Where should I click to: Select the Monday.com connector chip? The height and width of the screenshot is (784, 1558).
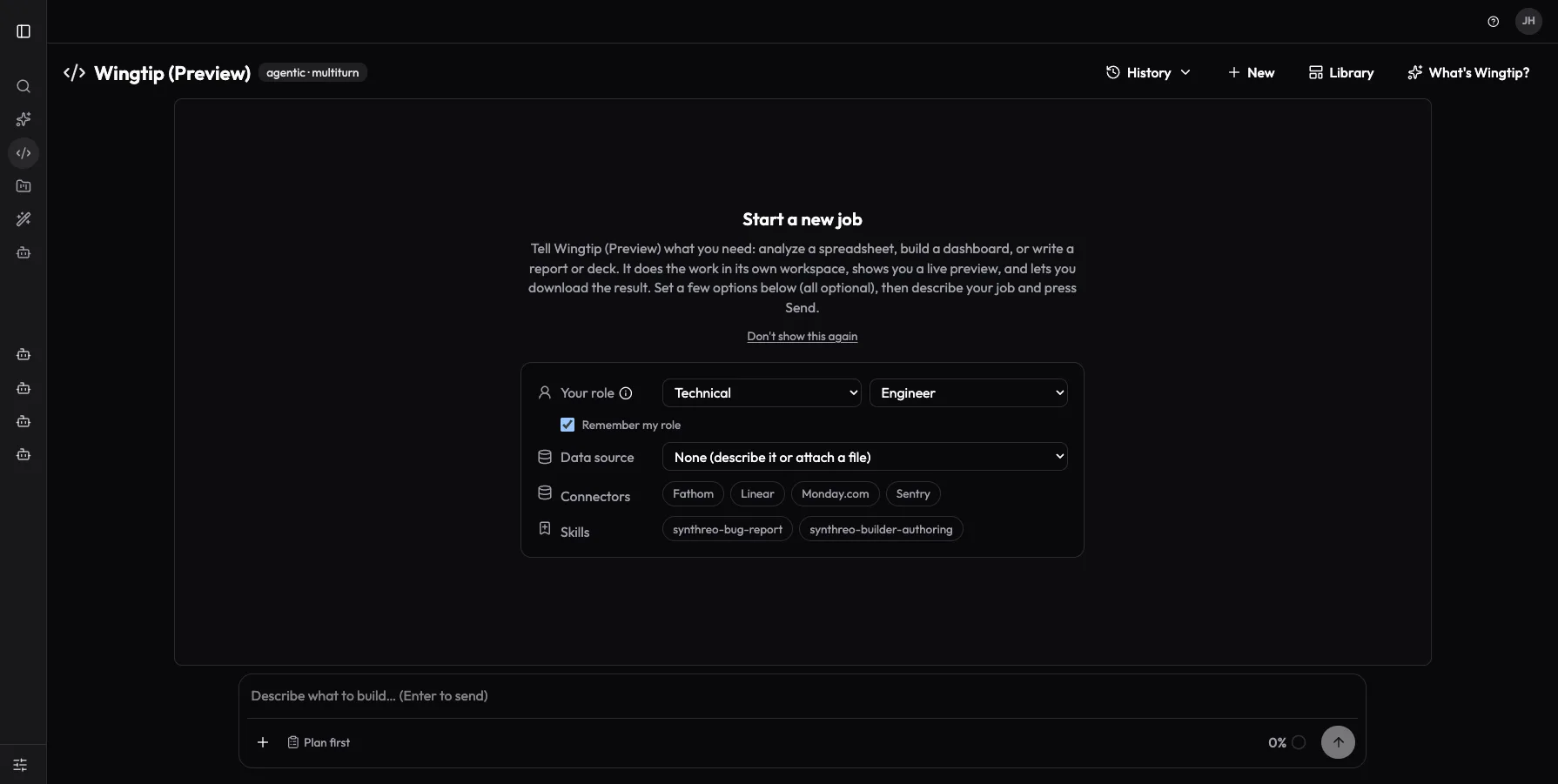[835, 494]
